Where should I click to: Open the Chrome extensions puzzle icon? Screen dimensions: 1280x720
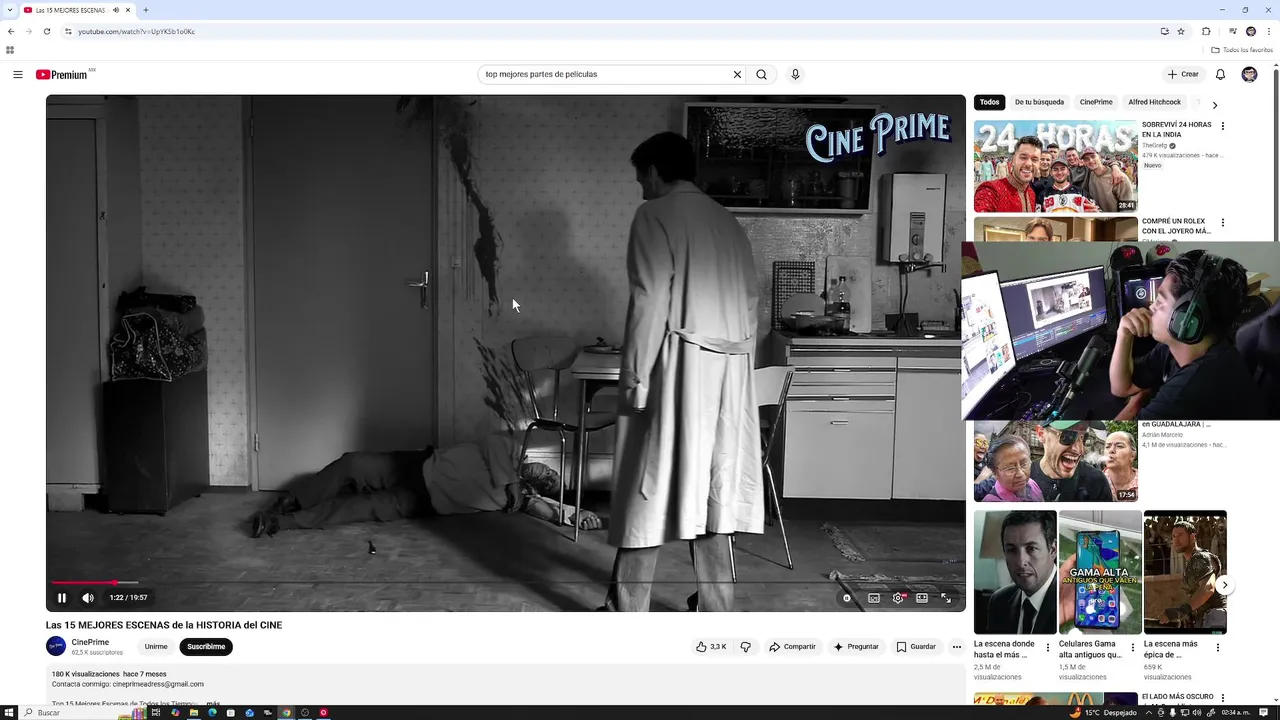click(1206, 31)
